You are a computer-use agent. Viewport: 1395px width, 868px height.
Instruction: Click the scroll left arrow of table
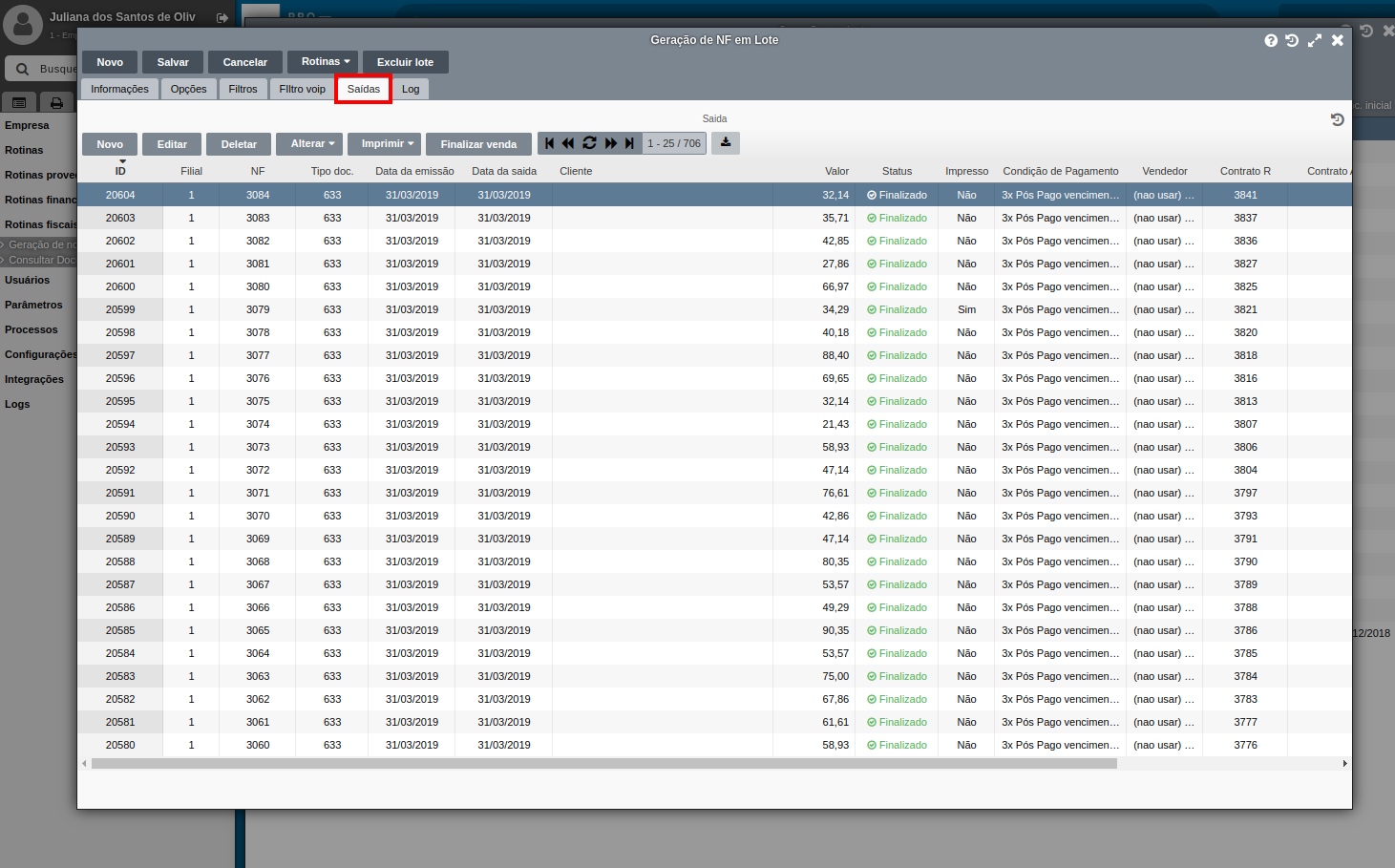pyautogui.click(x=84, y=764)
